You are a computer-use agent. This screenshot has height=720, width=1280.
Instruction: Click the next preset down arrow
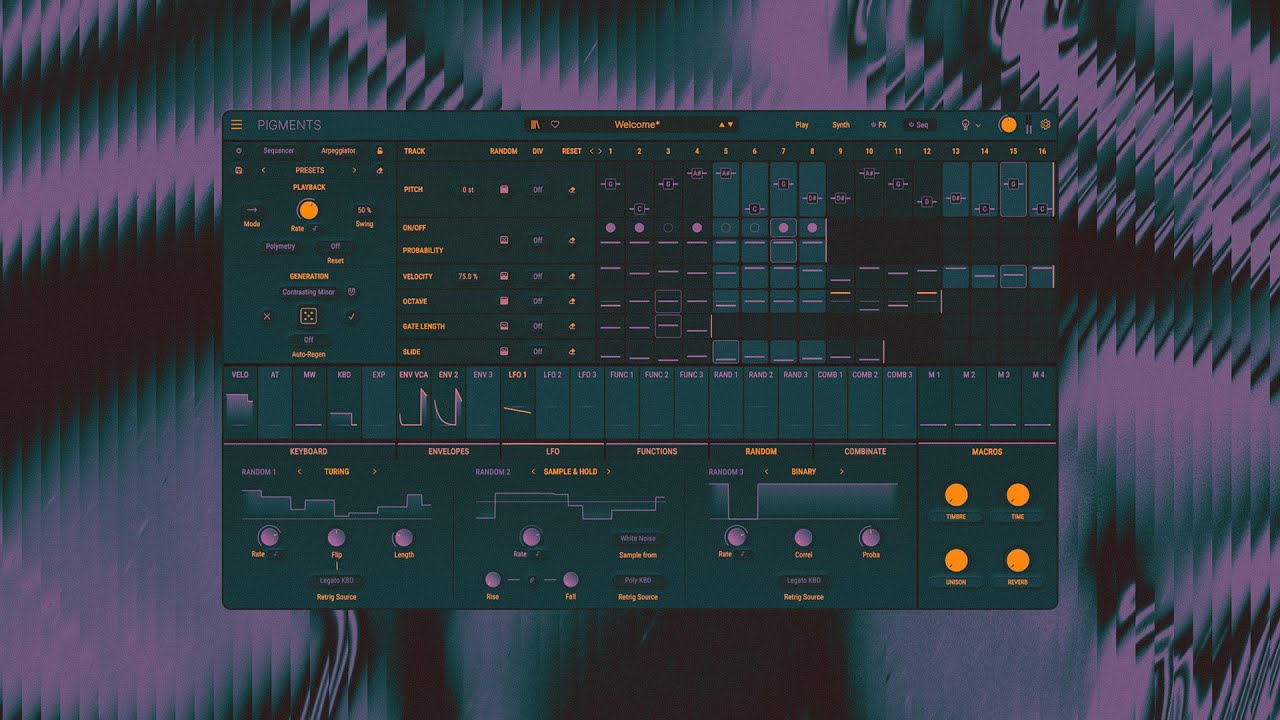click(x=731, y=125)
